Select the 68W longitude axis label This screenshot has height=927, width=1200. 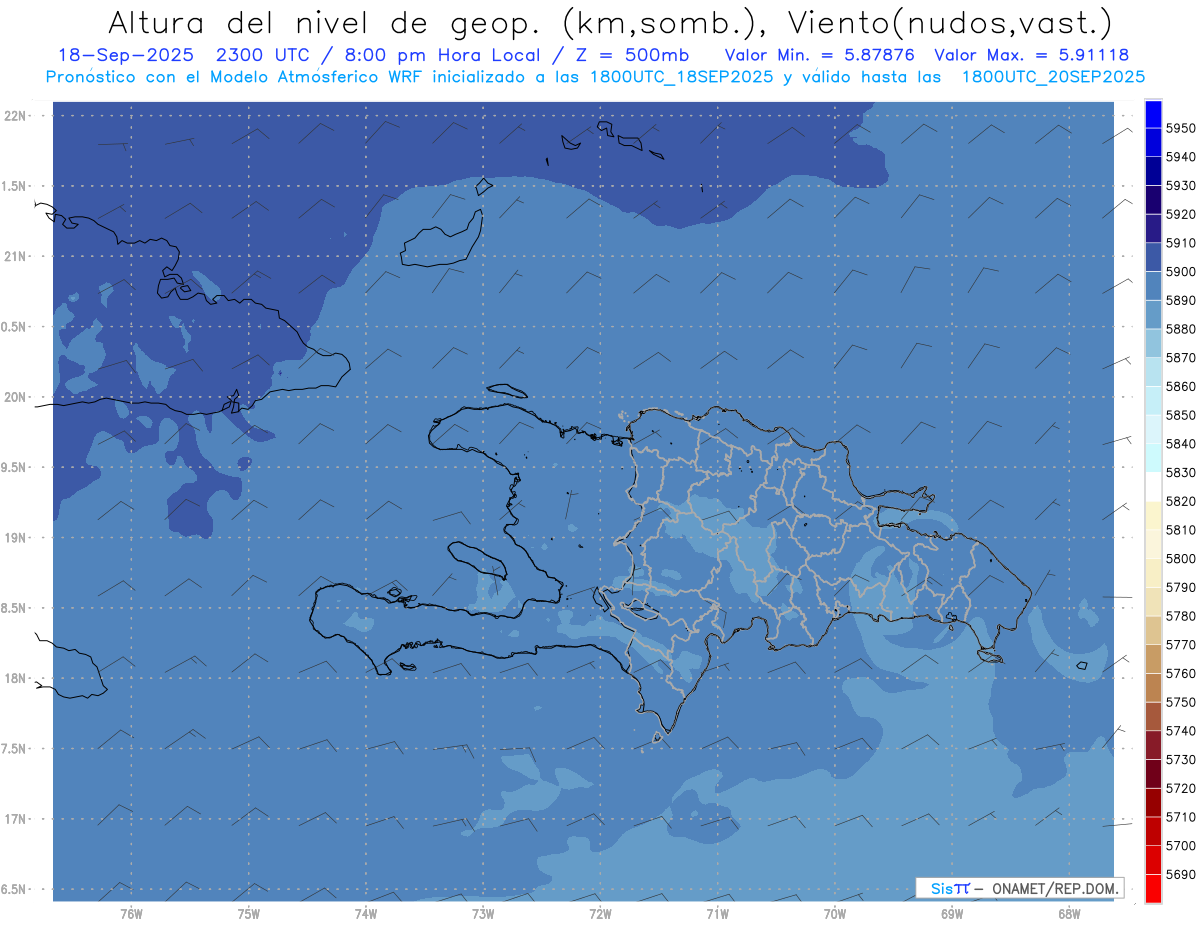tap(1068, 913)
